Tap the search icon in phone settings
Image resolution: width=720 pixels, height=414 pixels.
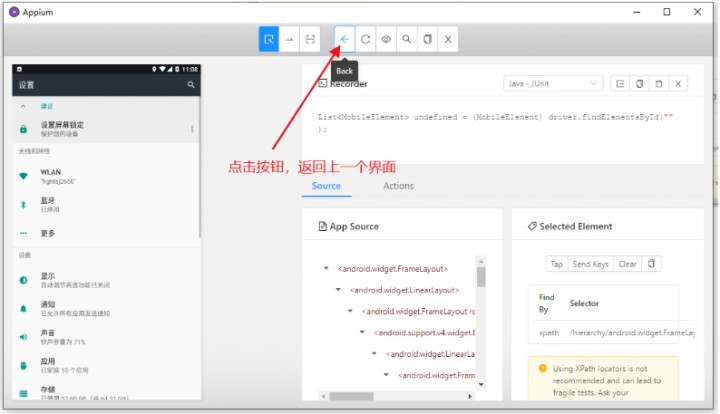(x=191, y=85)
